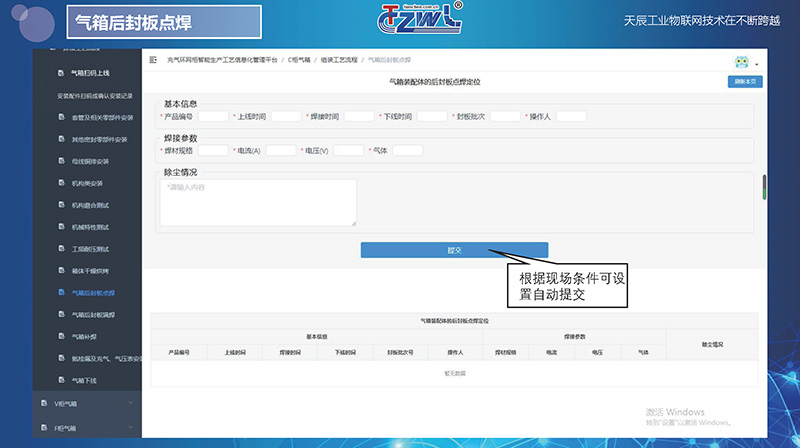This screenshot has width=800, height=448.
Task: Click the blue 提交 submit button
Action: (454, 250)
